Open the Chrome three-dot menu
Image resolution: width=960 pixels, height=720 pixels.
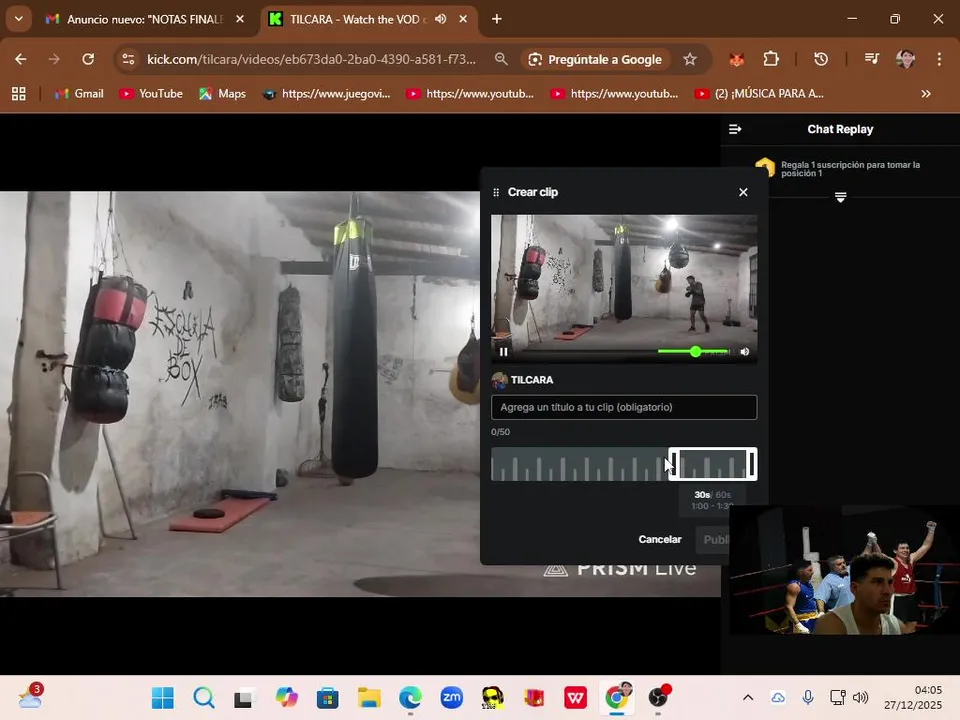click(x=939, y=59)
